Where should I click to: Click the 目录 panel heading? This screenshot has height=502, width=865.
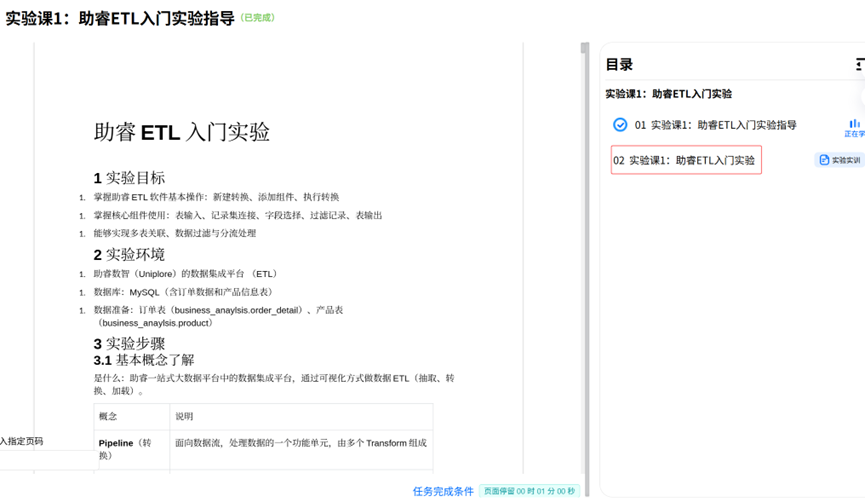point(619,65)
